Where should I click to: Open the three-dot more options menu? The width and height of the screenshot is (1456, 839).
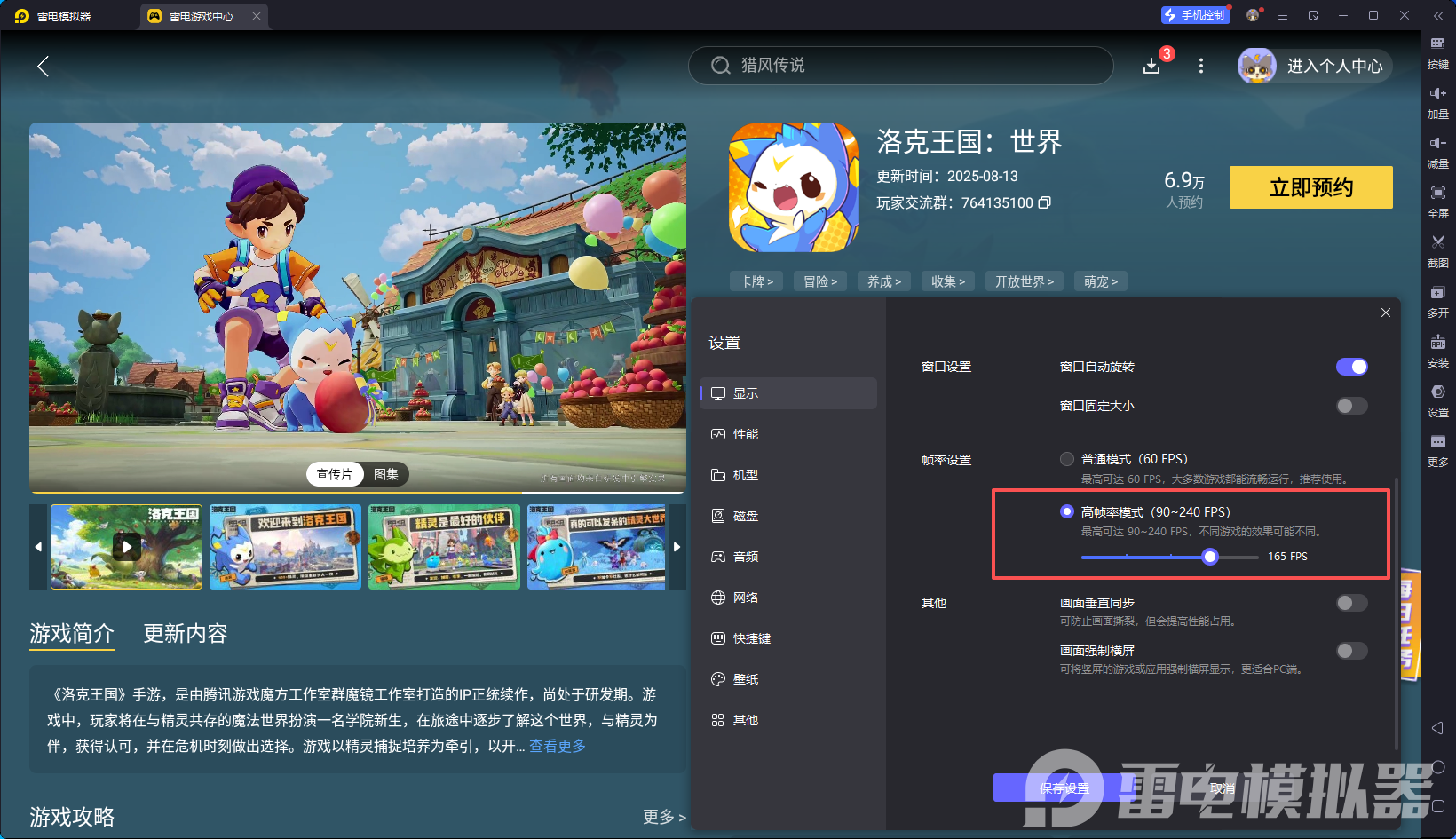tap(1200, 66)
